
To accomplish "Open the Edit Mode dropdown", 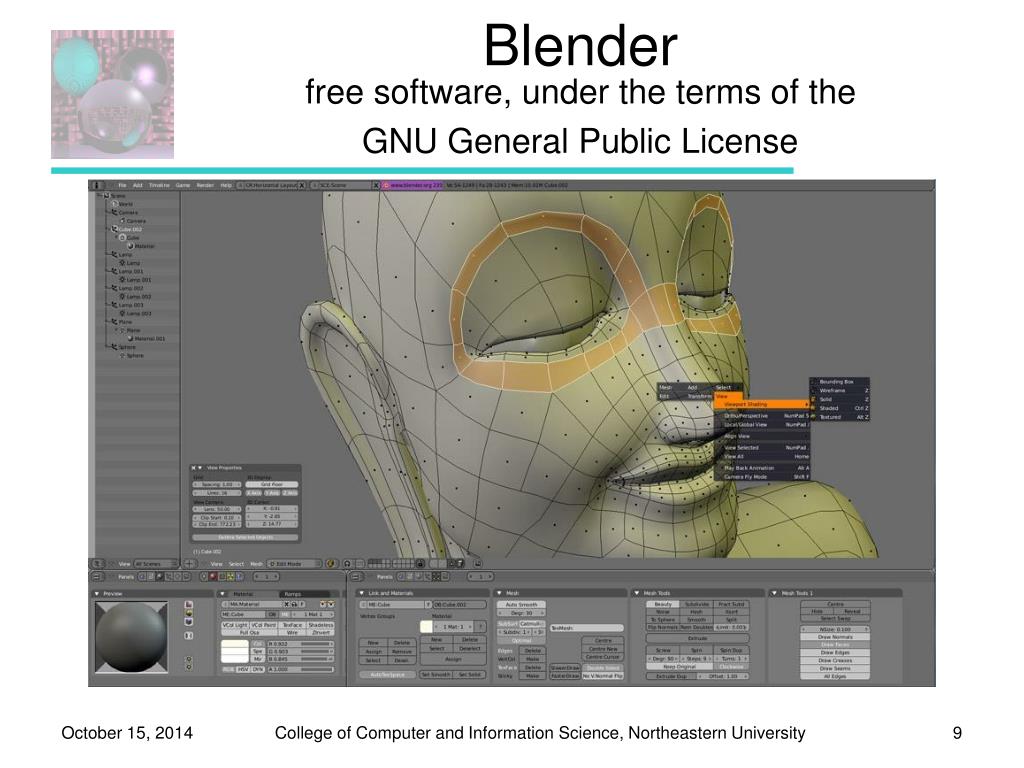I will [294, 564].
